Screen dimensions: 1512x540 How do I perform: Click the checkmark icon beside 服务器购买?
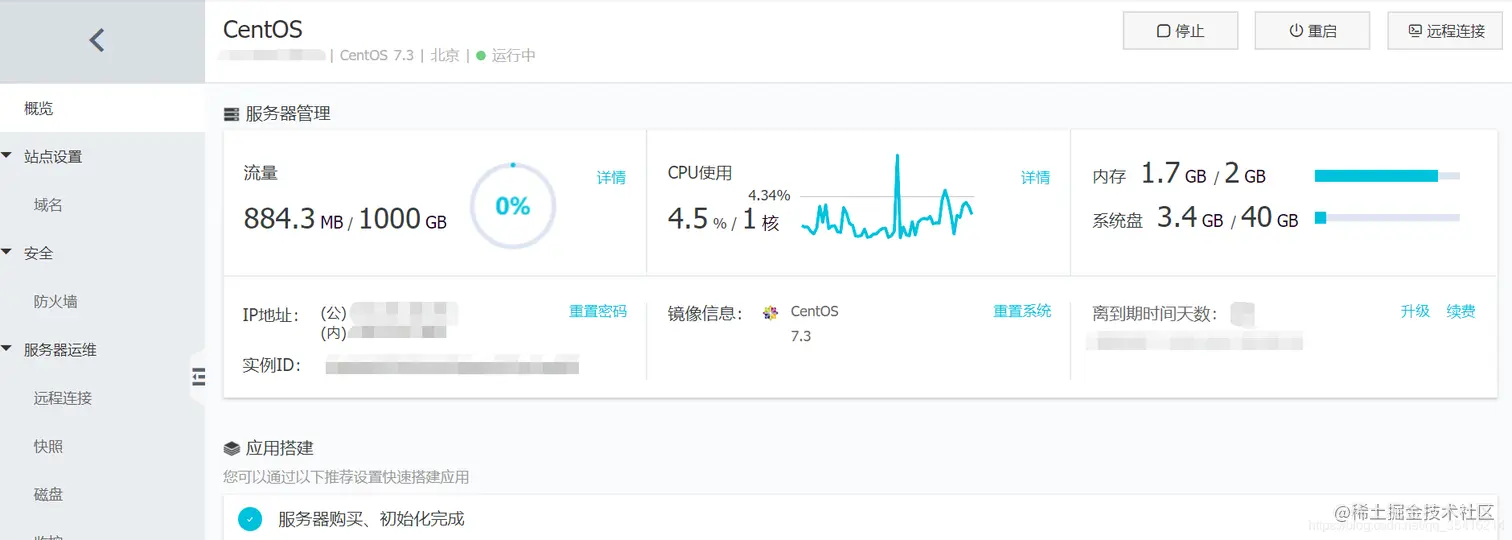pos(250,519)
